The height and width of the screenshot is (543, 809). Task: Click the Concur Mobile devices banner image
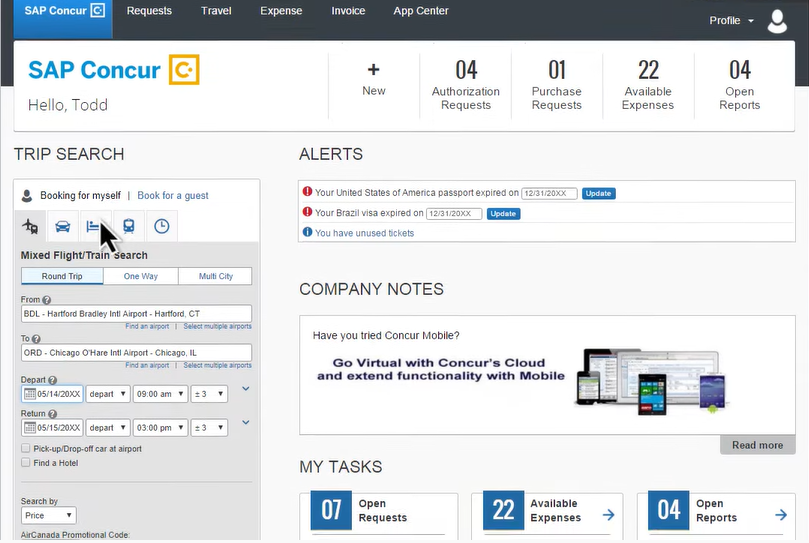click(x=652, y=382)
